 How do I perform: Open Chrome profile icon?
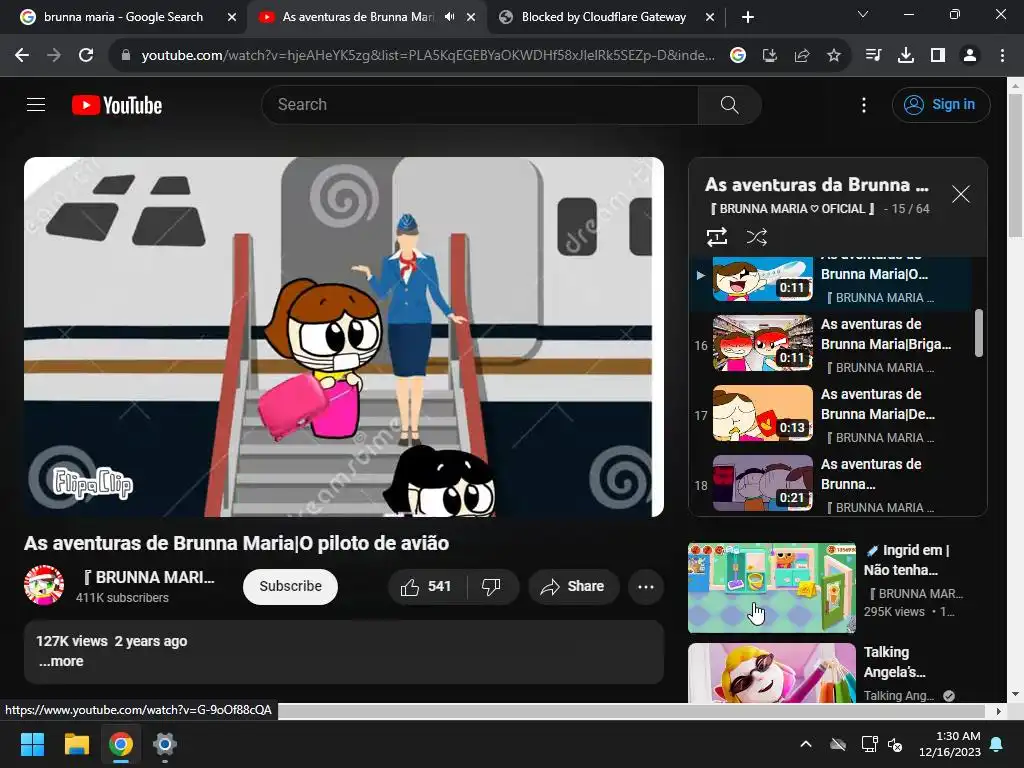click(970, 56)
